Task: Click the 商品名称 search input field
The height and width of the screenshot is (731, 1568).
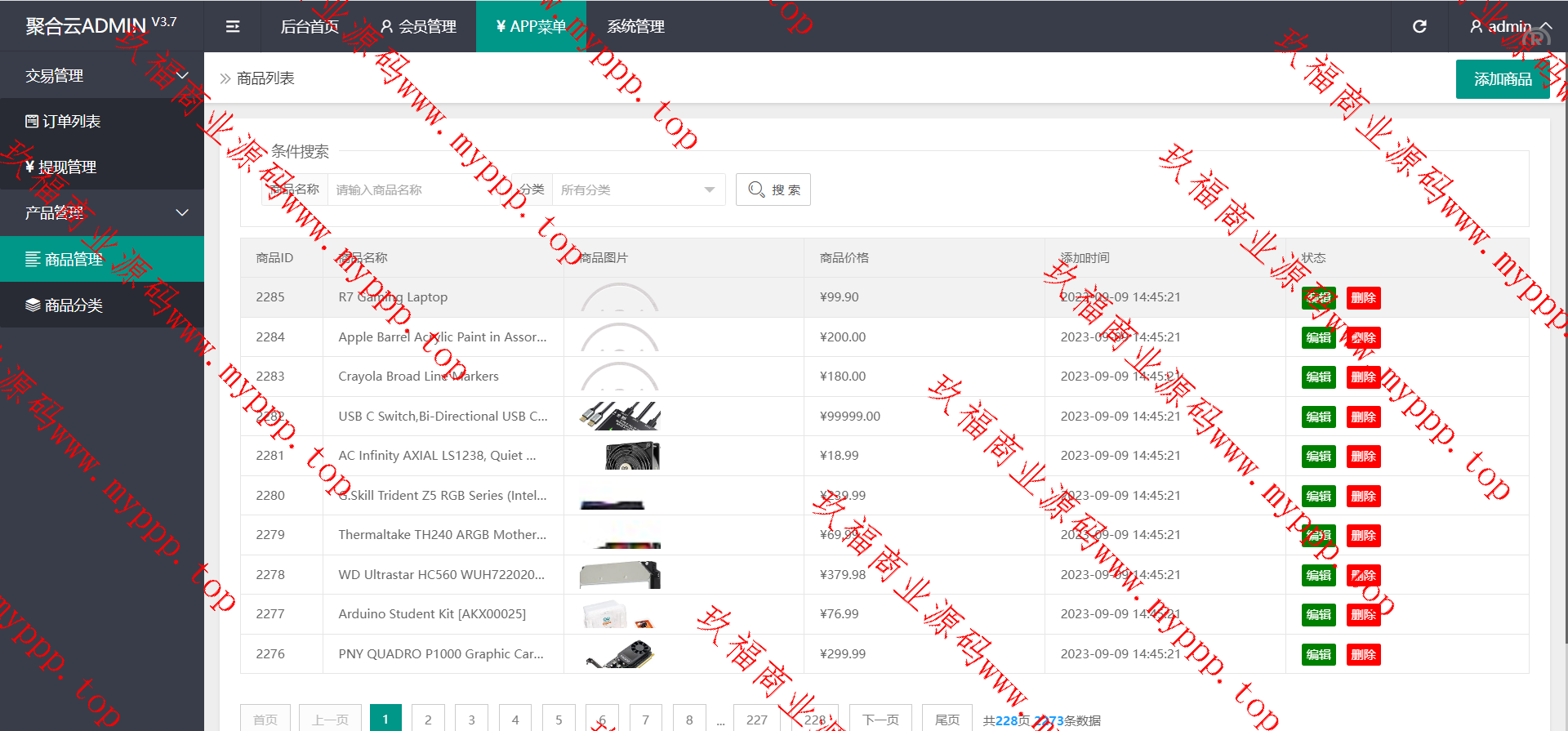Action: click(x=412, y=189)
